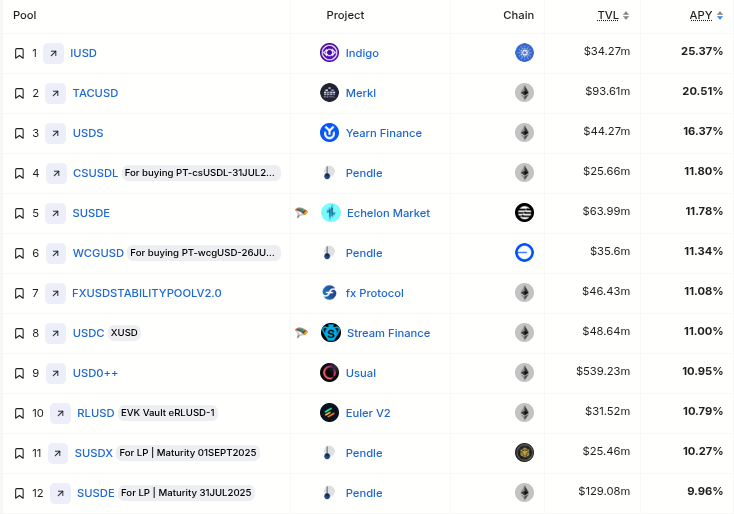The width and height of the screenshot is (734, 514).
Task: Click the Echelon Market logo
Action: pos(331,213)
